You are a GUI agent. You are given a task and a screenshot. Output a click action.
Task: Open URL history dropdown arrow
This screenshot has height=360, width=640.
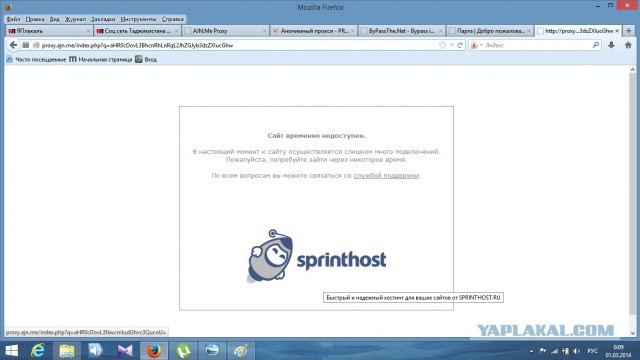pos(452,45)
